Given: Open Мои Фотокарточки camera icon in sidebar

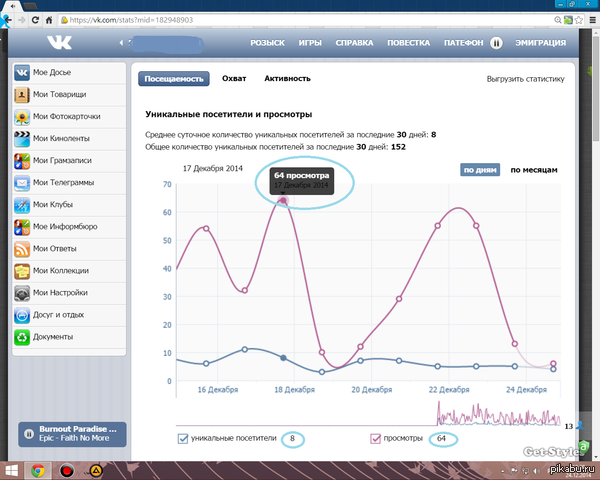Looking at the screenshot, I should tap(22, 117).
